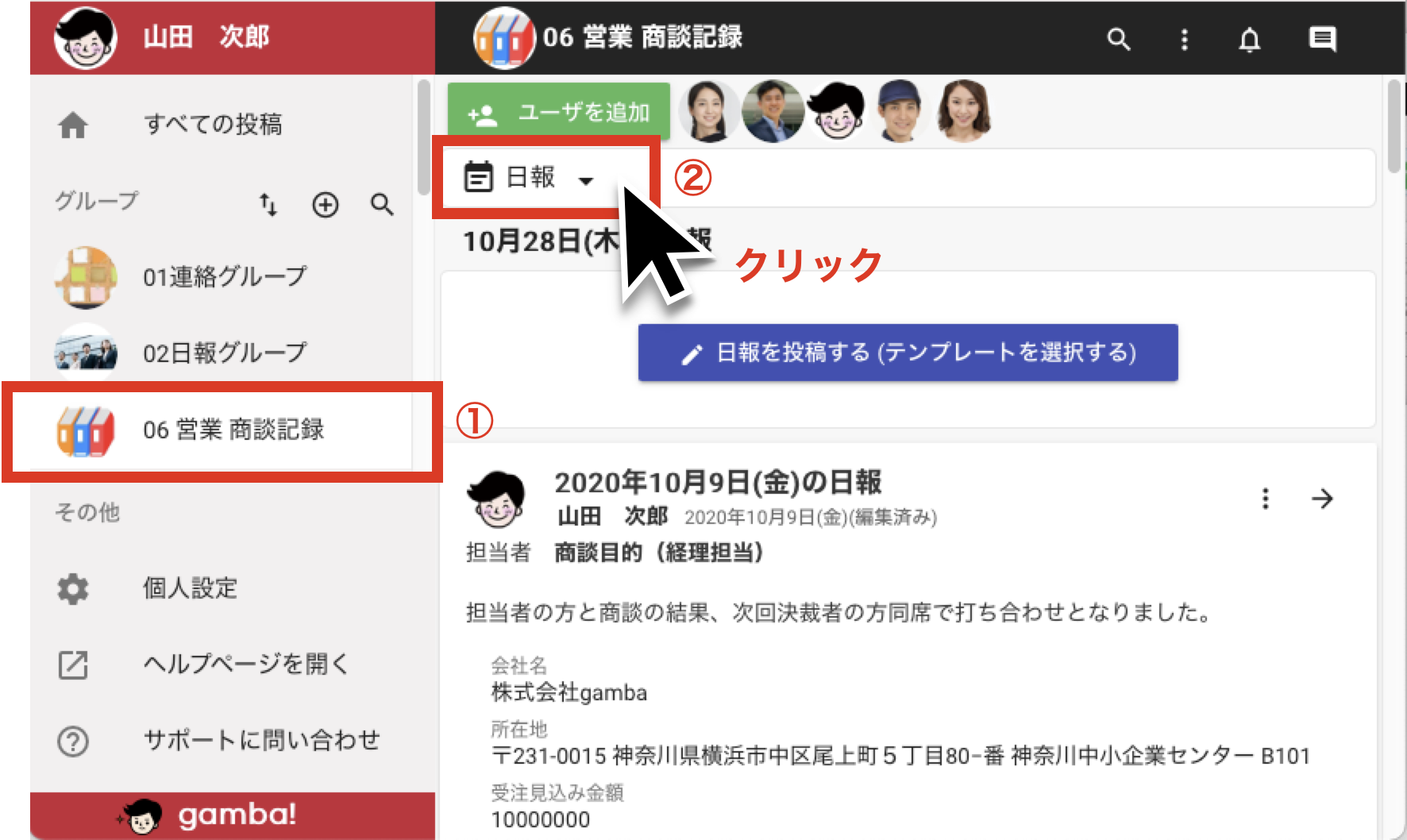The image size is (1407, 840).
Task: Click the gear icon beside 個人設定
Action: point(73,589)
